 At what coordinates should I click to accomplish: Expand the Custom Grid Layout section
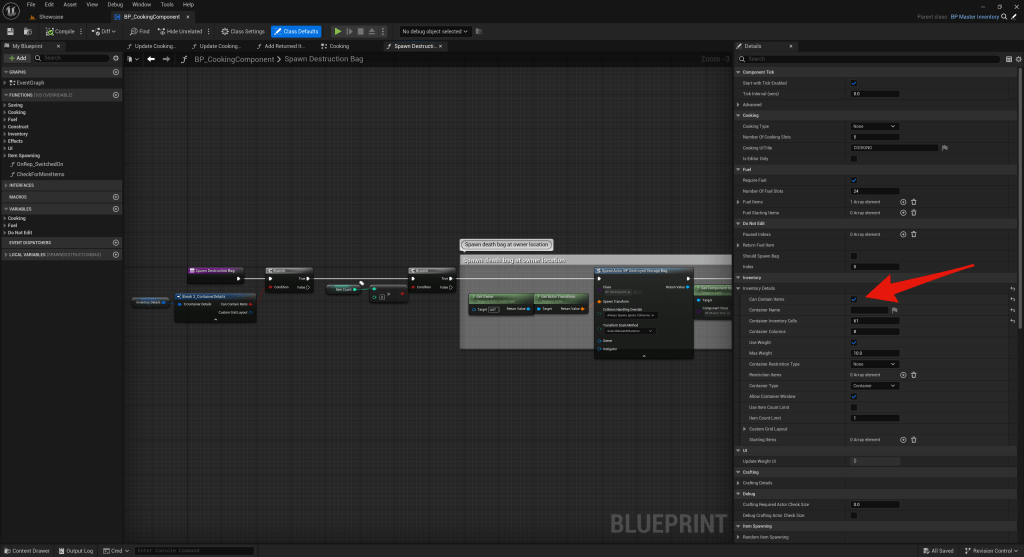745,428
